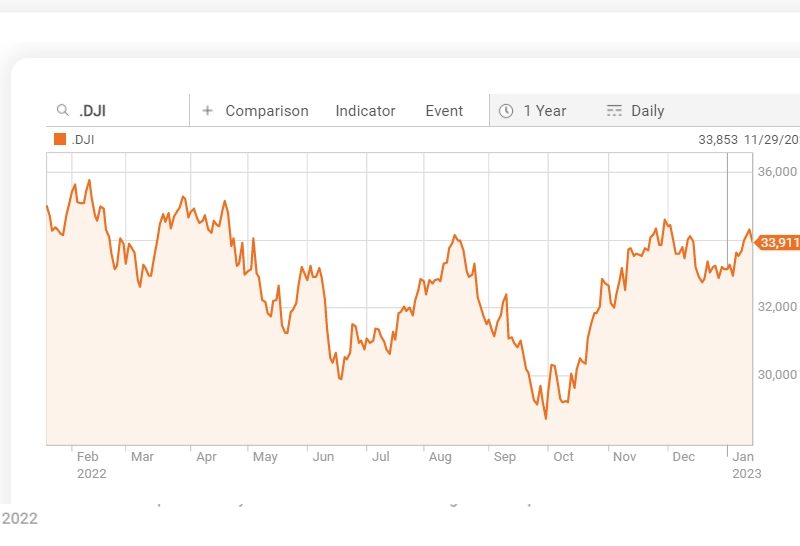Click the orange 33,911 current price tag
The width and height of the screenshot is (800, 546).
pyautogui.click(x=778, y=242)
